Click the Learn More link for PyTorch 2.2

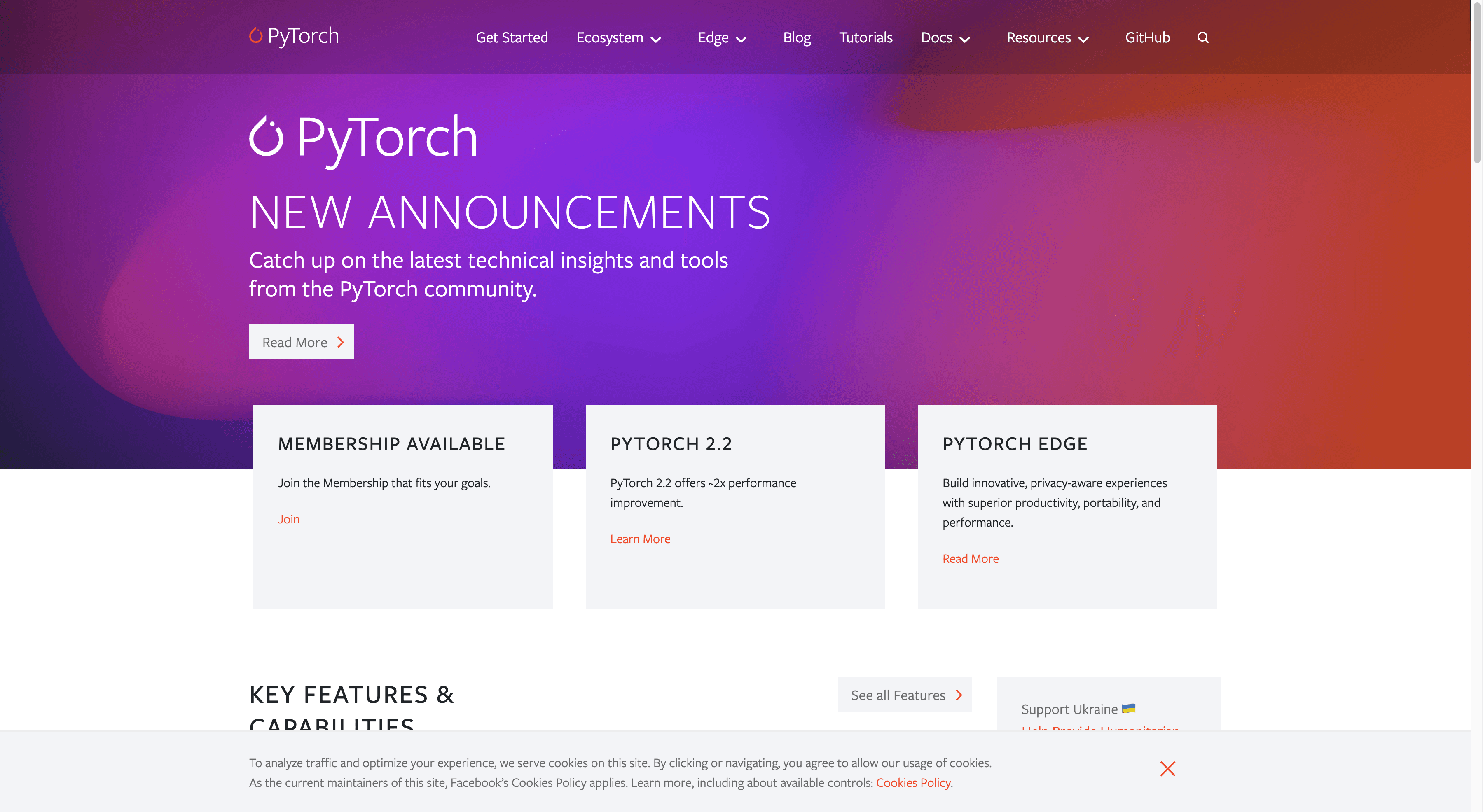640,539
